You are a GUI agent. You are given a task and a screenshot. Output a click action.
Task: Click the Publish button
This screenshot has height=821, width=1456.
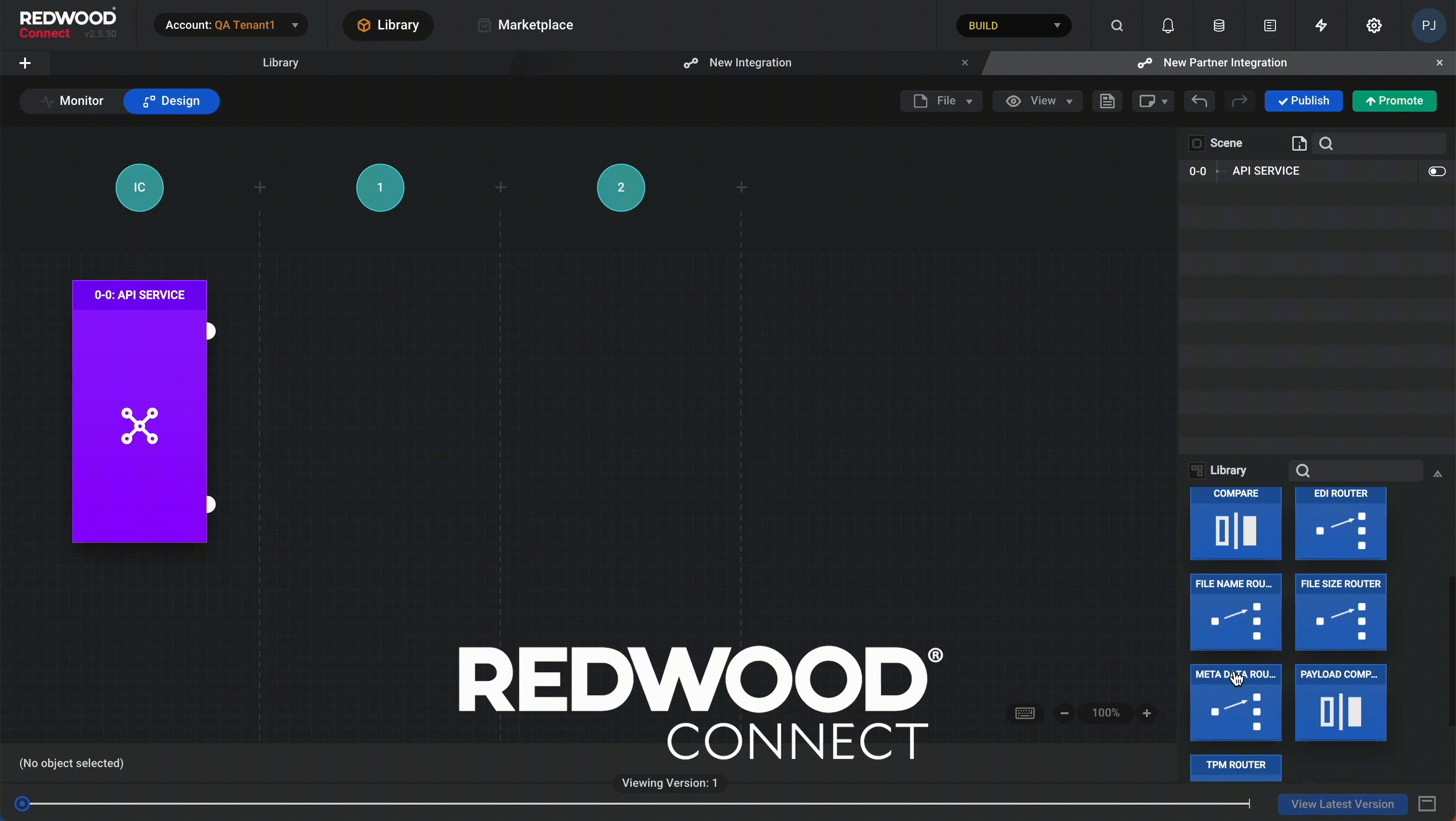tap(1303, 101)
